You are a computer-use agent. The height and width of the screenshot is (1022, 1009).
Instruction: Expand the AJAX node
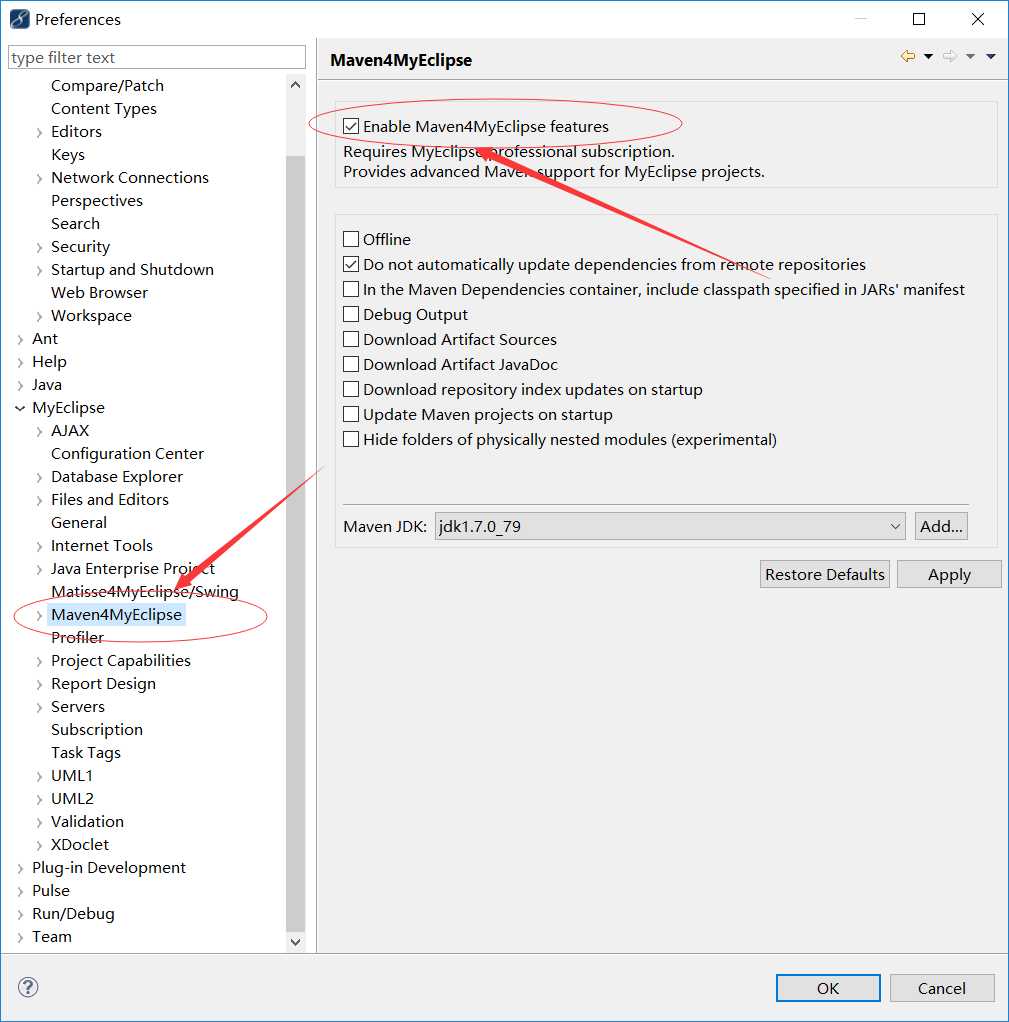[x=39, y=431]
